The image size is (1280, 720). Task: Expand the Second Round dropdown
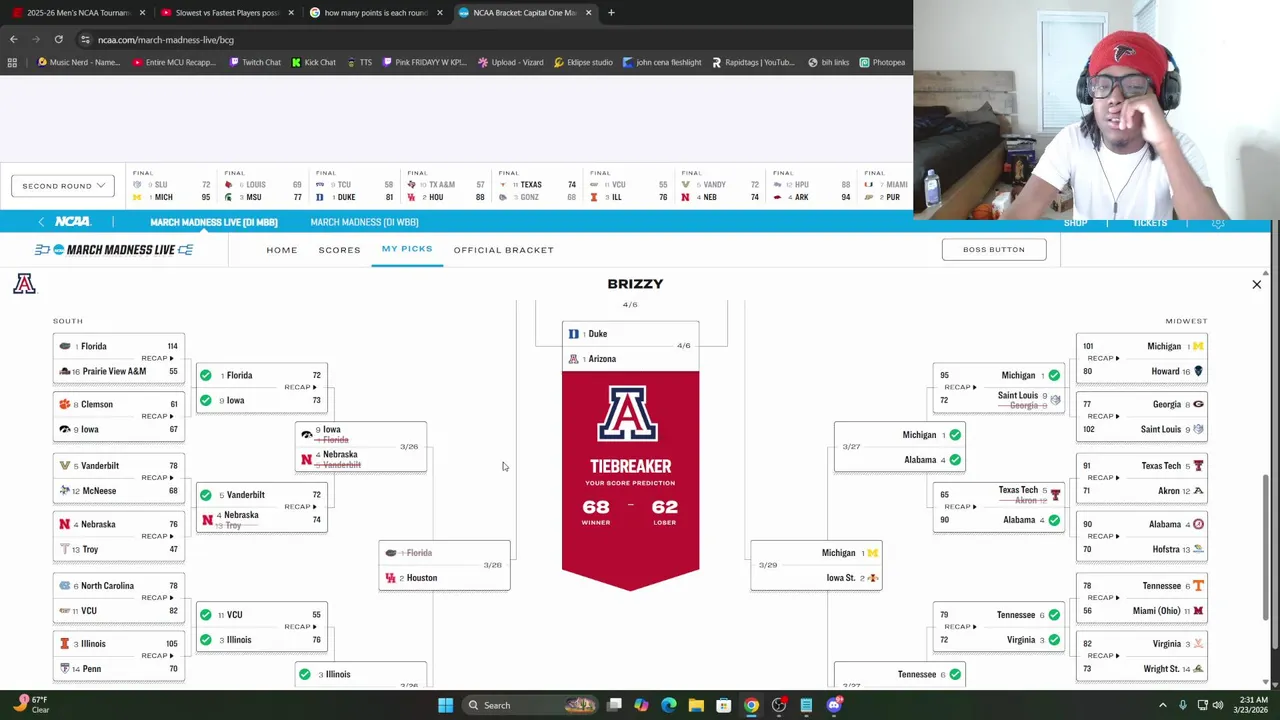(x=62, y=185)
